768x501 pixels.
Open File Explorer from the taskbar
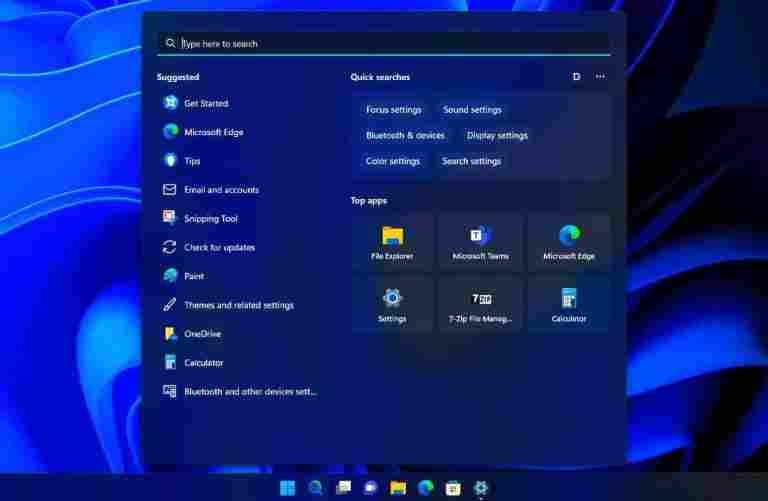pos(398,488)
